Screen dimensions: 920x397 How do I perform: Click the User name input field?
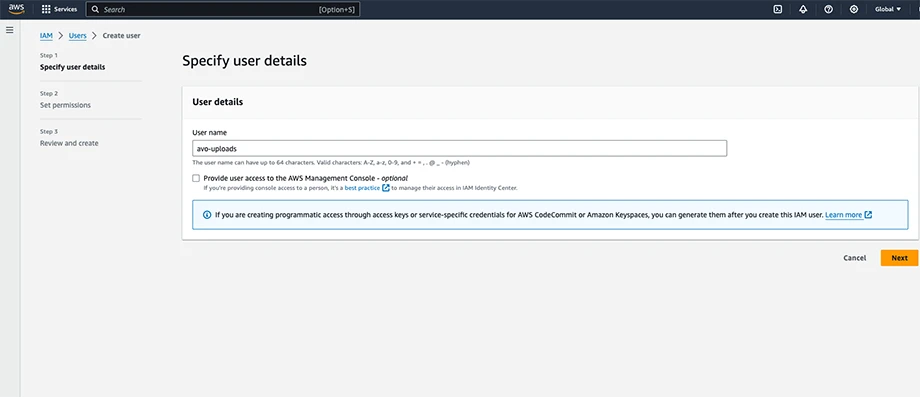pyautogui.click(x=459, y=148)
